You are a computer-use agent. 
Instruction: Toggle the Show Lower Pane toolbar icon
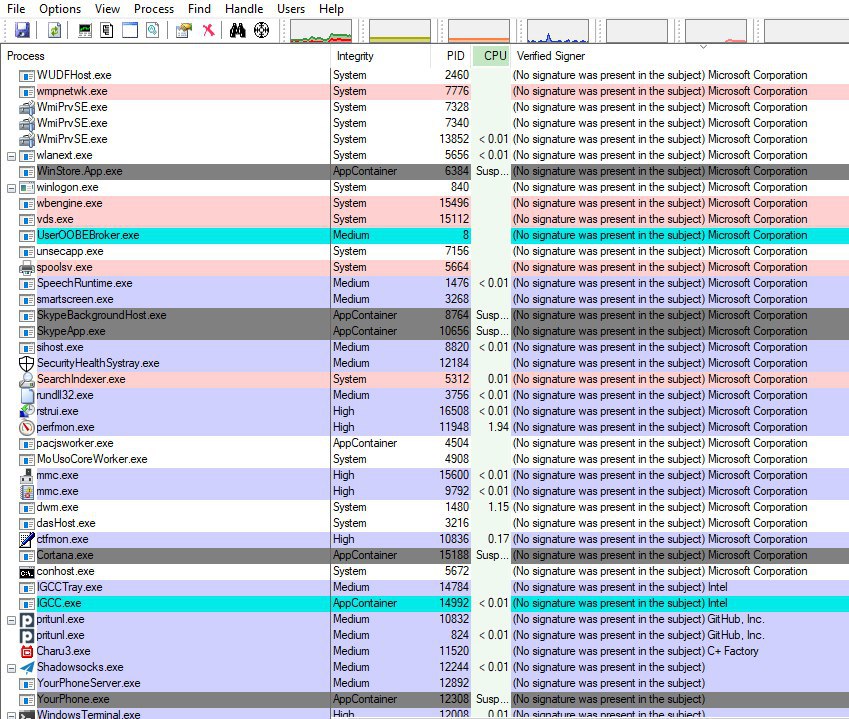click(x=130, y=30)
